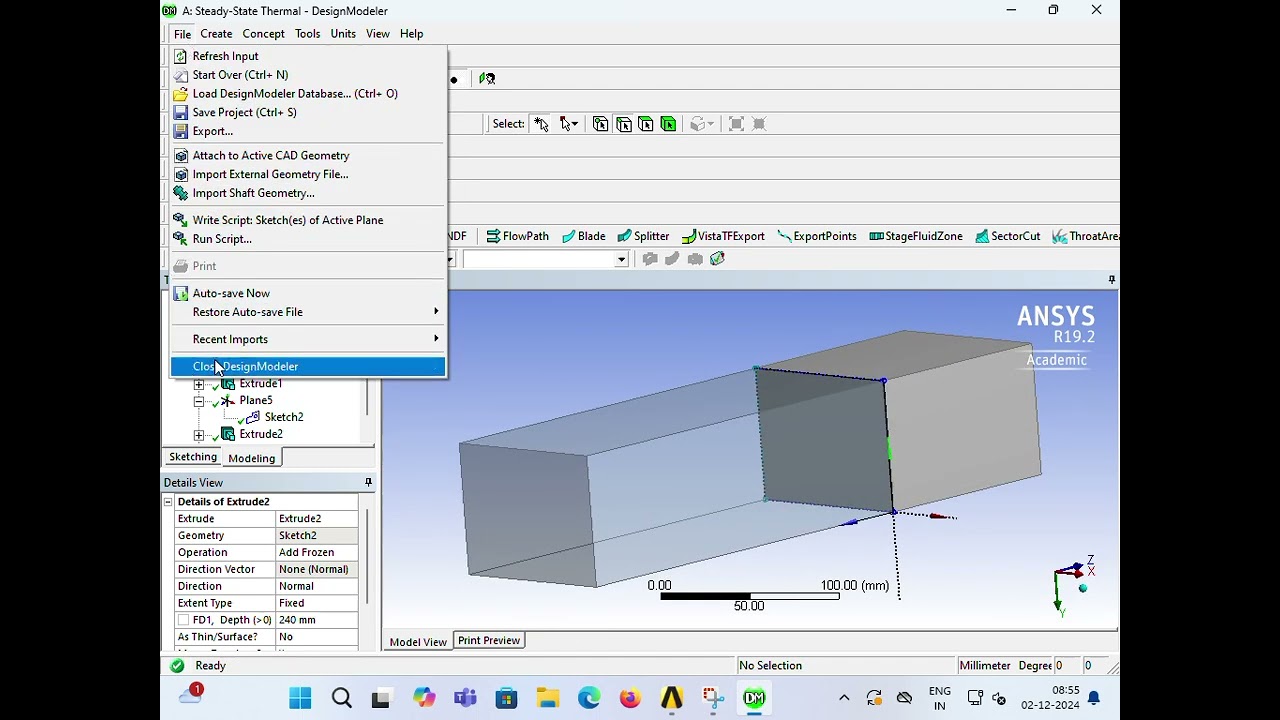Open the Concept menu
The height and width of the screenshot is (720, 1280).
263,34
